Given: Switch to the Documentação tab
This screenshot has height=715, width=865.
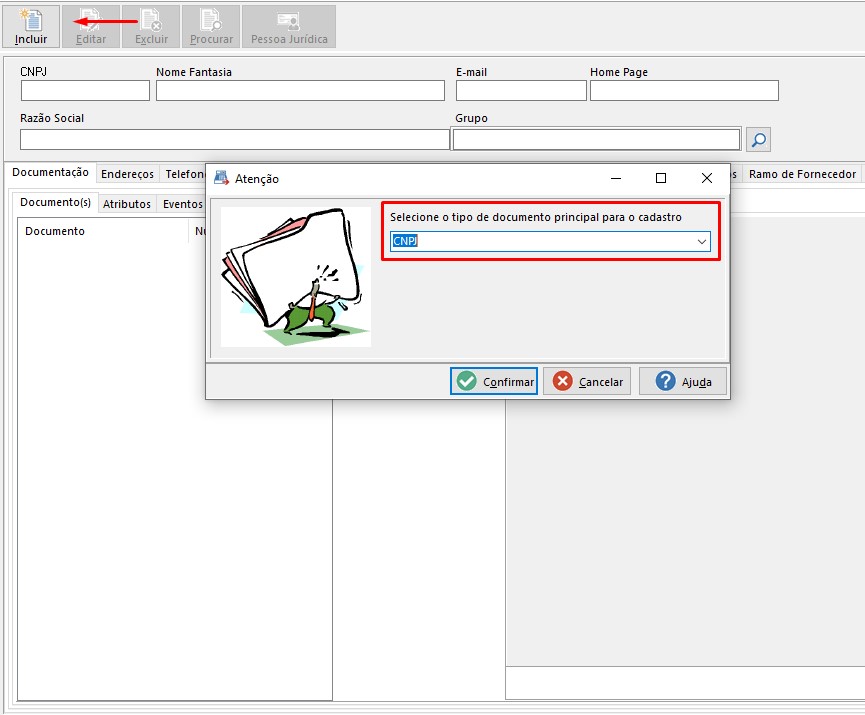Looking at the screenshot, I should point(50,172).
